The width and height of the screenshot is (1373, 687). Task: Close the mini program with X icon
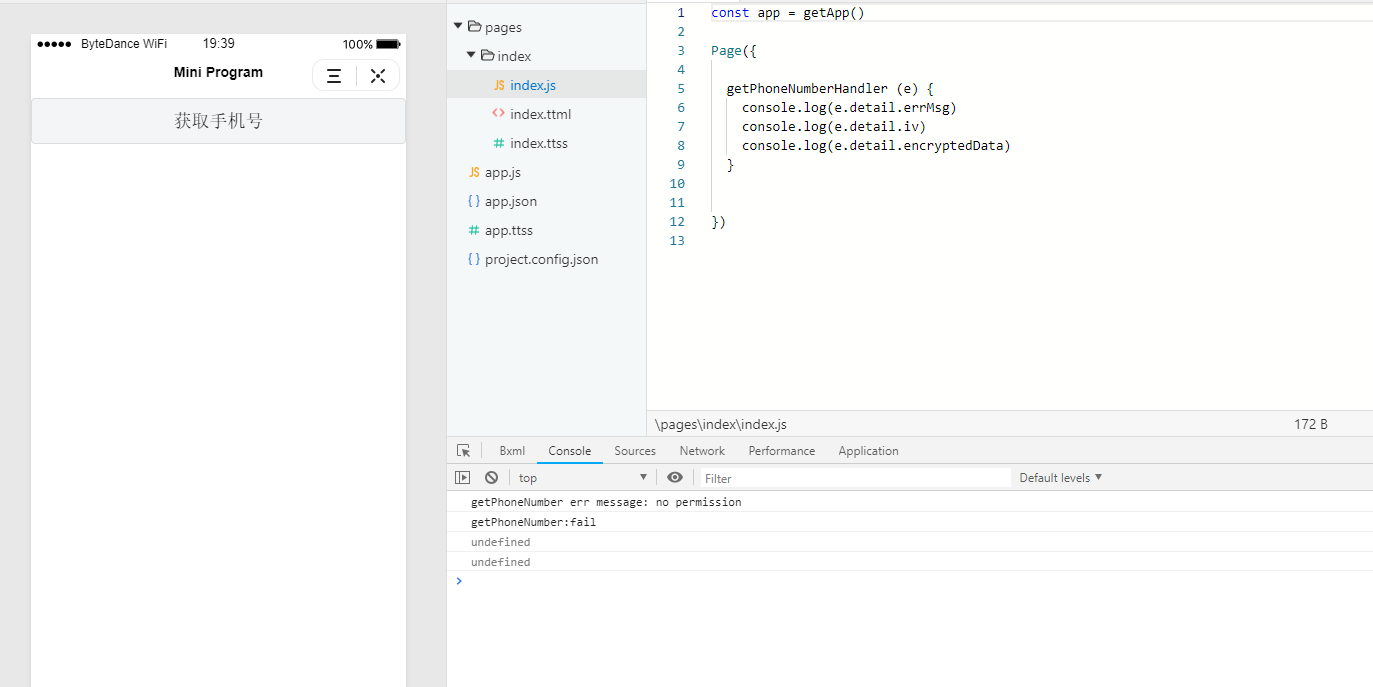[x=378, y=76]
